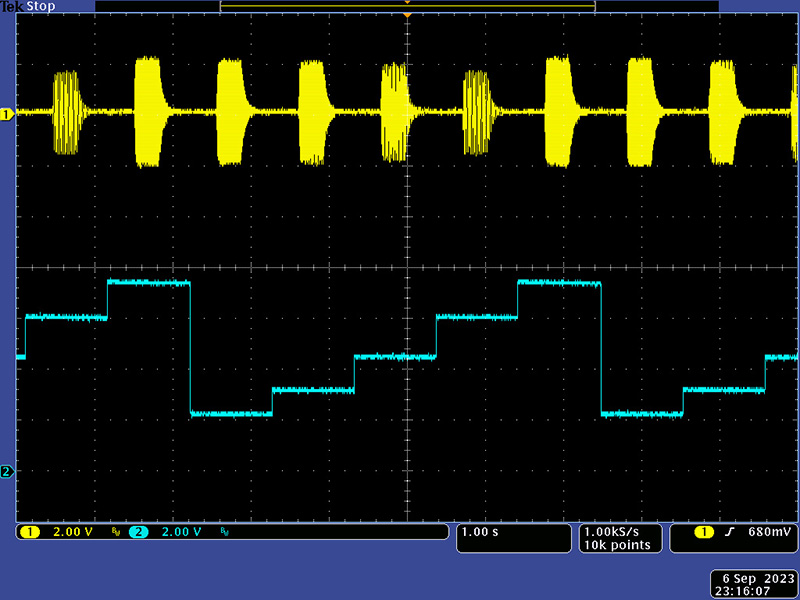
Task: Click the channel 1 ground reference marker
Action: (x=6, y=115)
